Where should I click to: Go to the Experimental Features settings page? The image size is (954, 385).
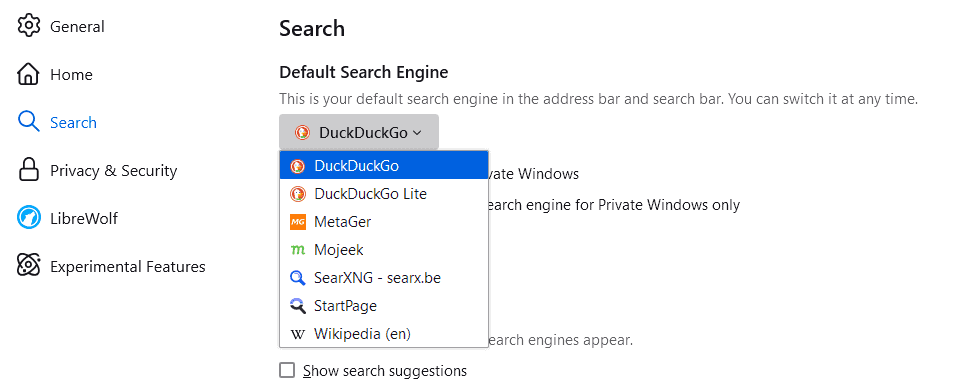111,266
